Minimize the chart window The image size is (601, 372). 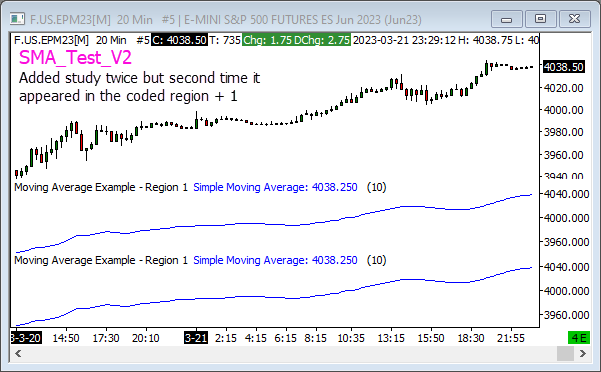click(x=506, y=19)
